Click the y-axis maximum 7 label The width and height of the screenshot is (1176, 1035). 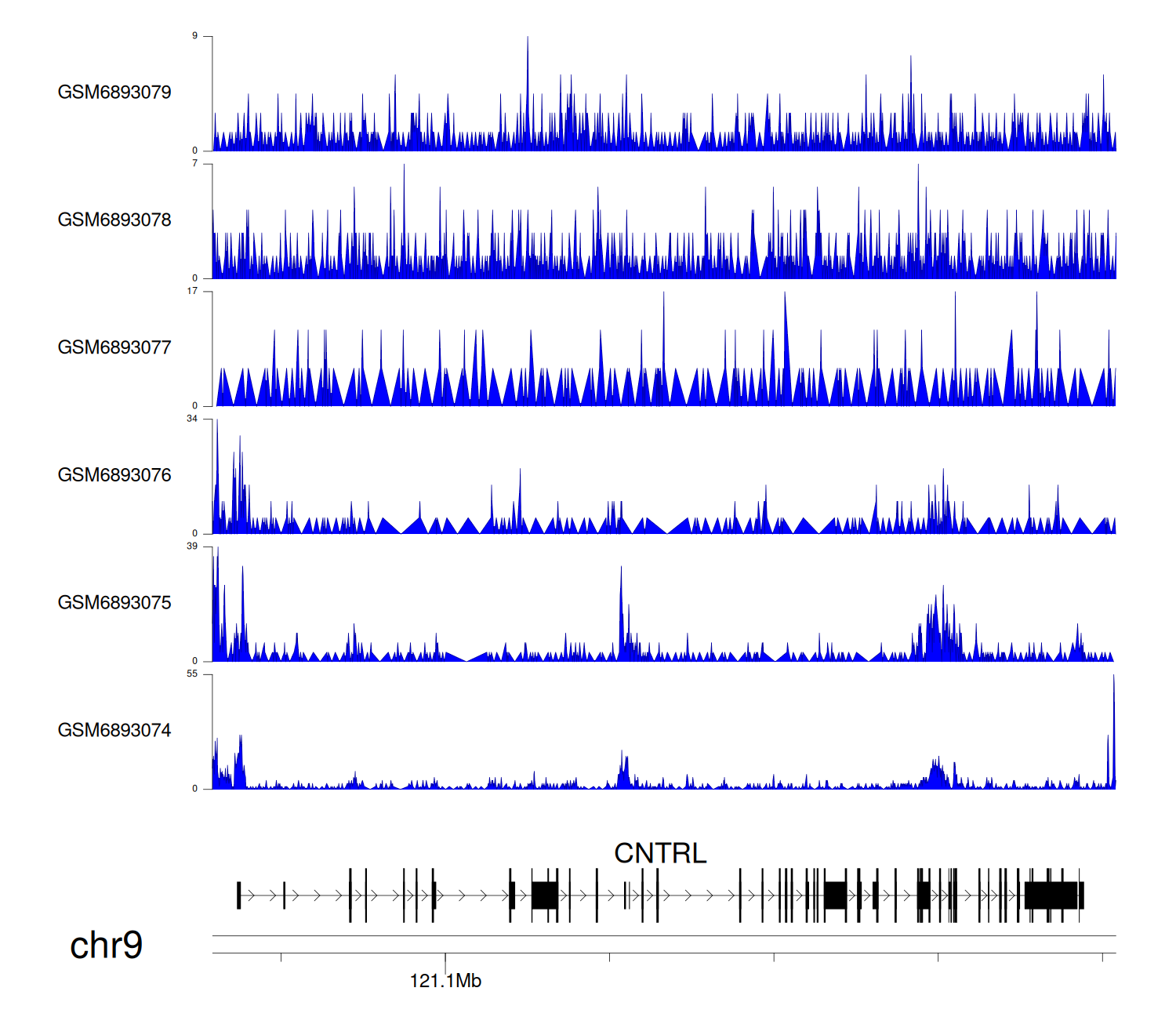(x=195, y=163)
